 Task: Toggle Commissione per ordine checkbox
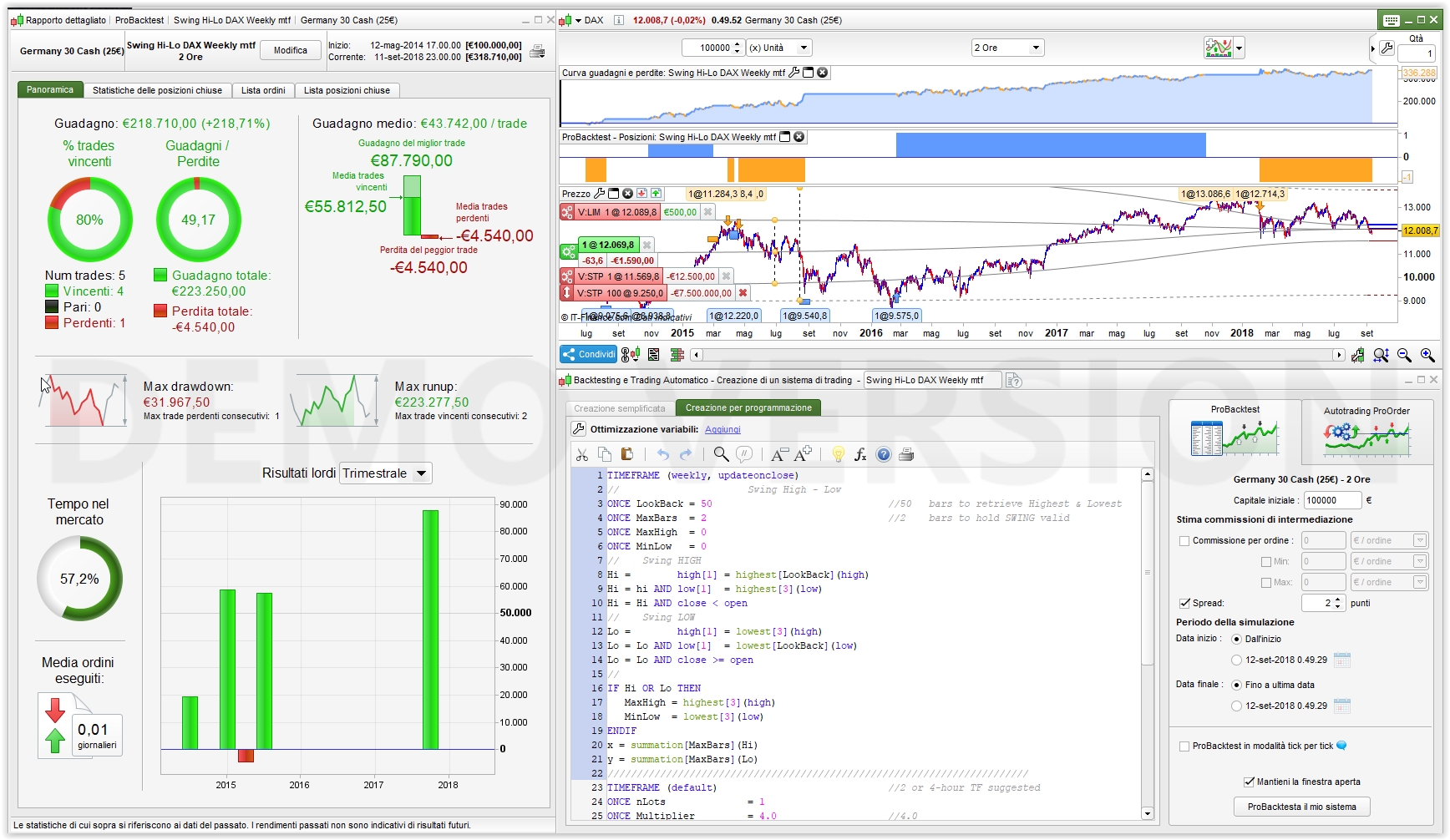coord(1184,541)
